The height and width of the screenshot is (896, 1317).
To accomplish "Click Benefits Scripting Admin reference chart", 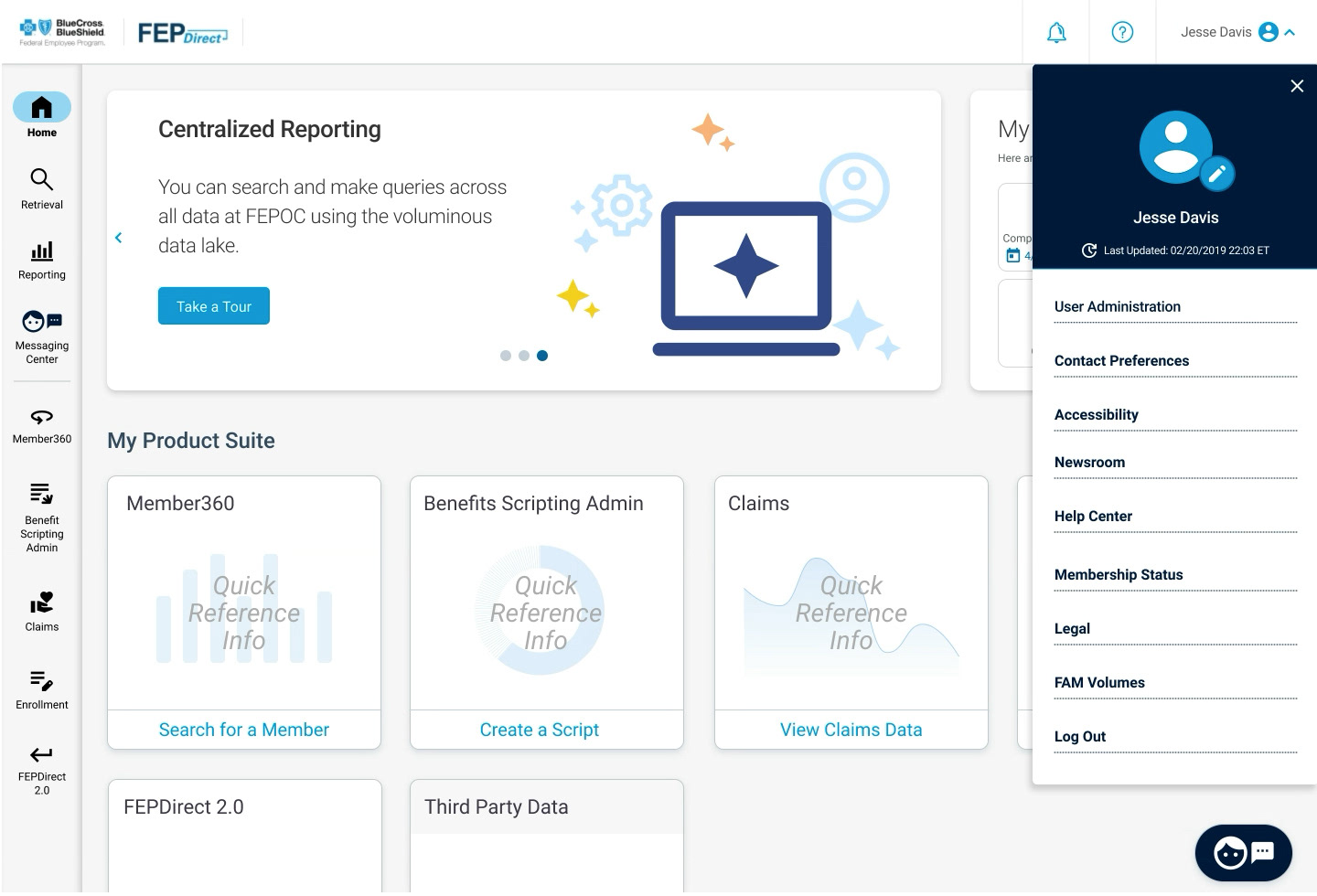I will coord(540,611).
